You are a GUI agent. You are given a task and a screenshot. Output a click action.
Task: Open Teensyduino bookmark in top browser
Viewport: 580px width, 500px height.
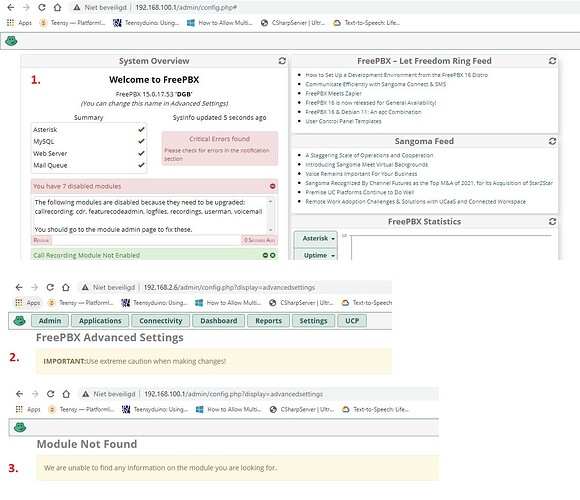click(146, 23)
